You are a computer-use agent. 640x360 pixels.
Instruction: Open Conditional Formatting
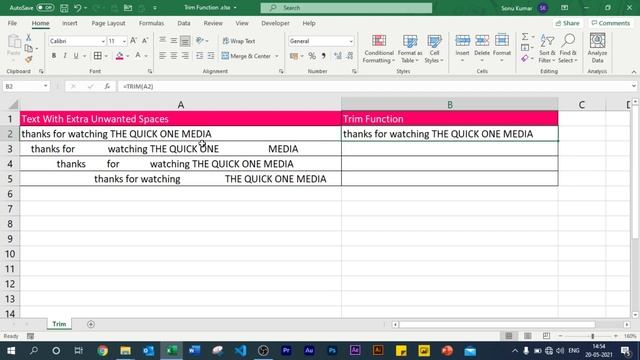(379, 49)
